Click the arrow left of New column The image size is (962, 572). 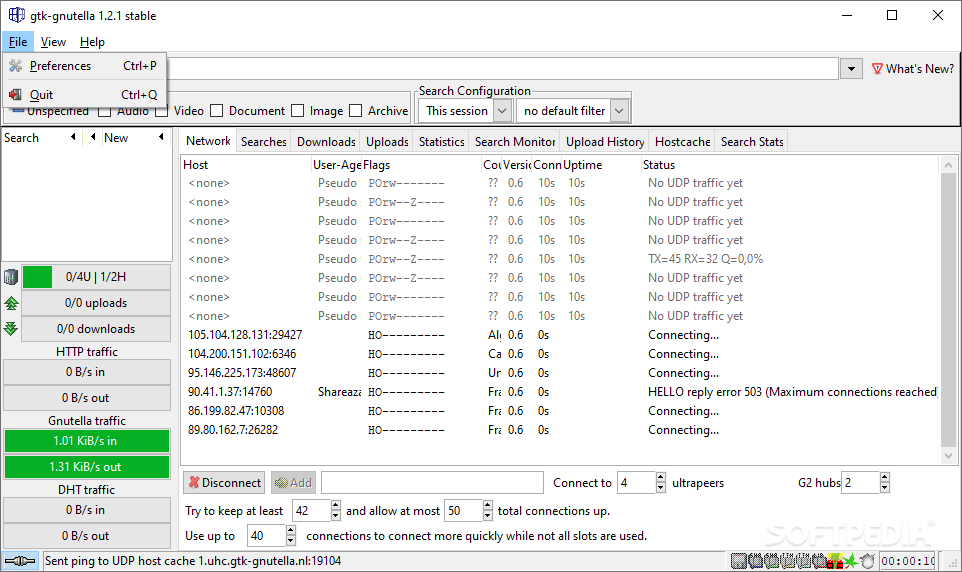(93, 137)
